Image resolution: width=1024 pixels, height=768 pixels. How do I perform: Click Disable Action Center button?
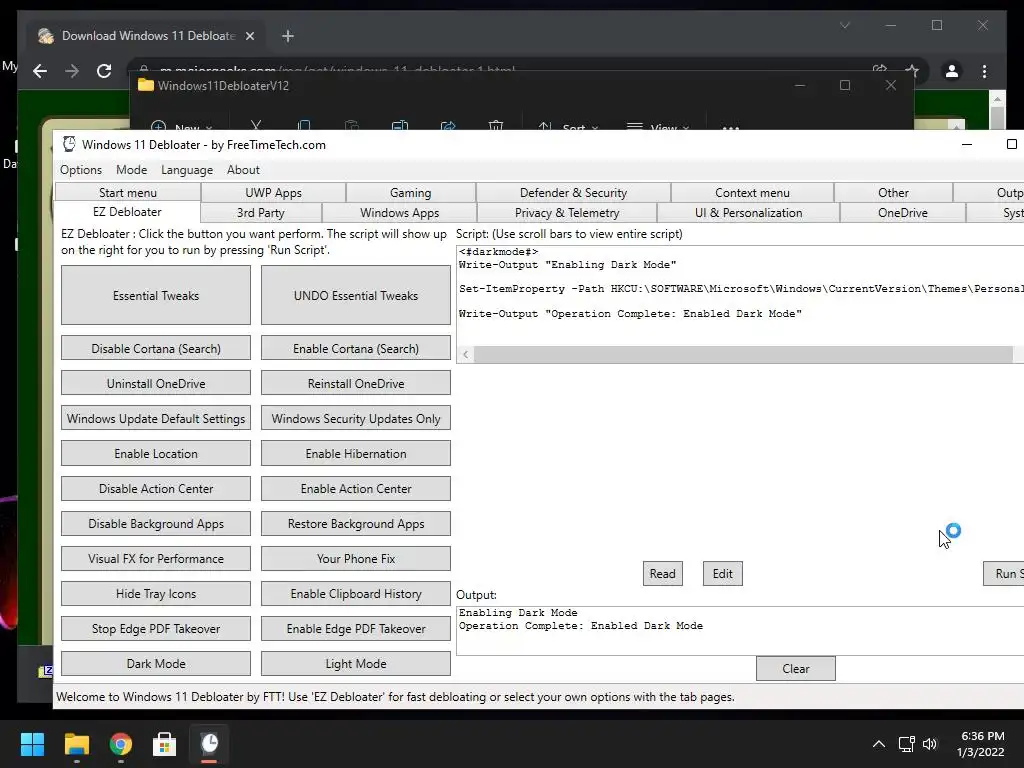[x=155, y=488]
